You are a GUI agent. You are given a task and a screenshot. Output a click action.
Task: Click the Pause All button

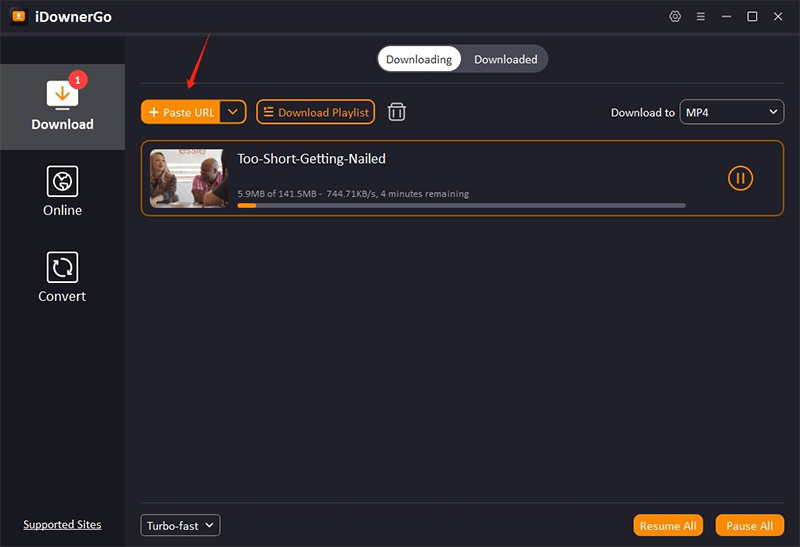click(749, 525)
